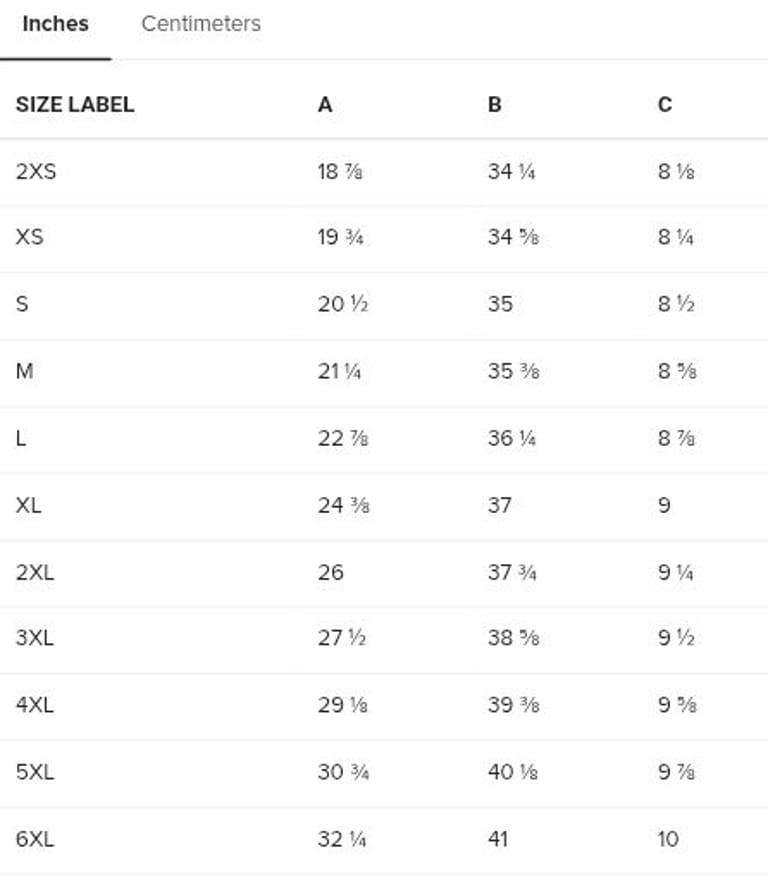Select the XL size row label

point(29,505)
